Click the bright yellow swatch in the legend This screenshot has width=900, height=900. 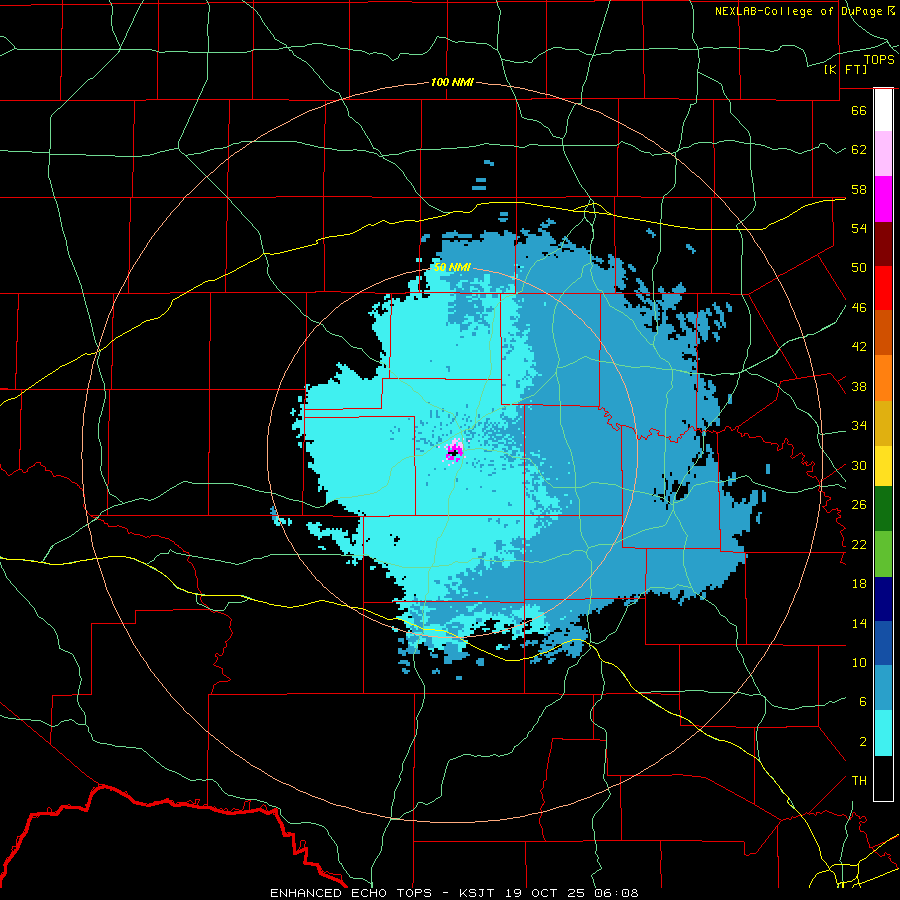coord(883,465)
